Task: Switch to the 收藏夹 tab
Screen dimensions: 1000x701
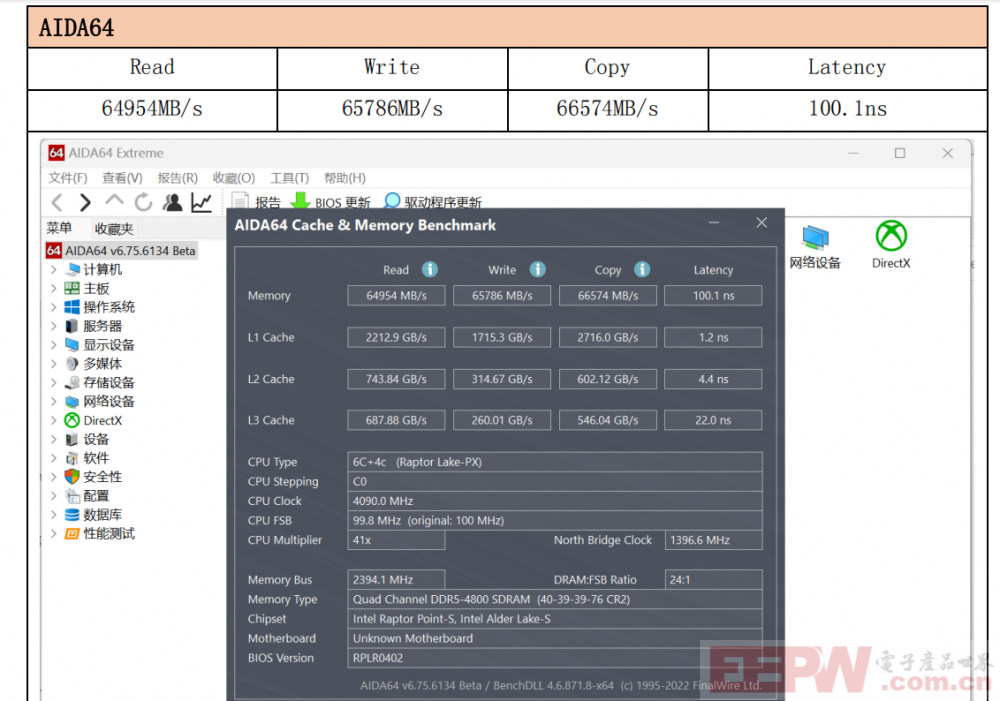Action: [x=114, y=228]
